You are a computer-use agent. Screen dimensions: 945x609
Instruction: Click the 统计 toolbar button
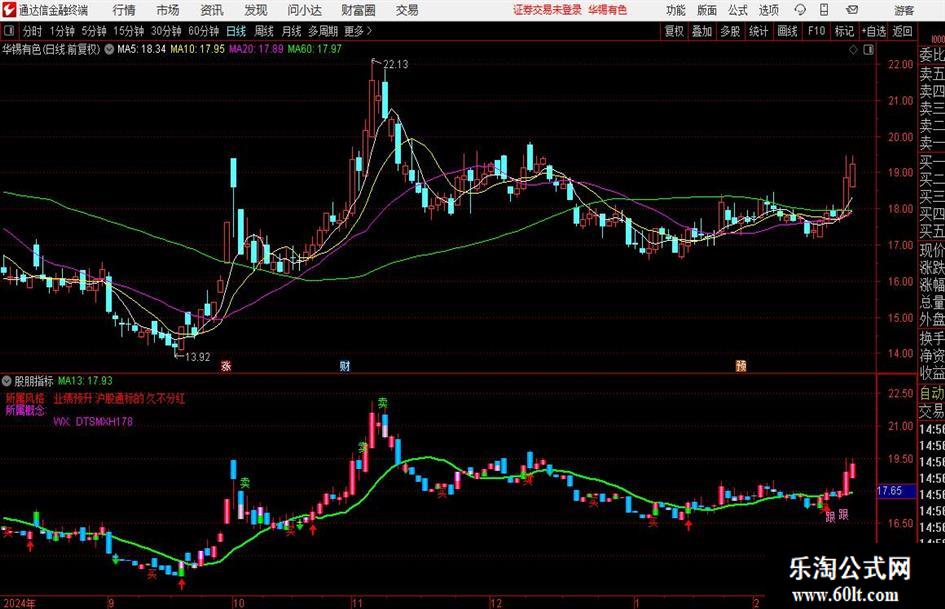(758, 31)
